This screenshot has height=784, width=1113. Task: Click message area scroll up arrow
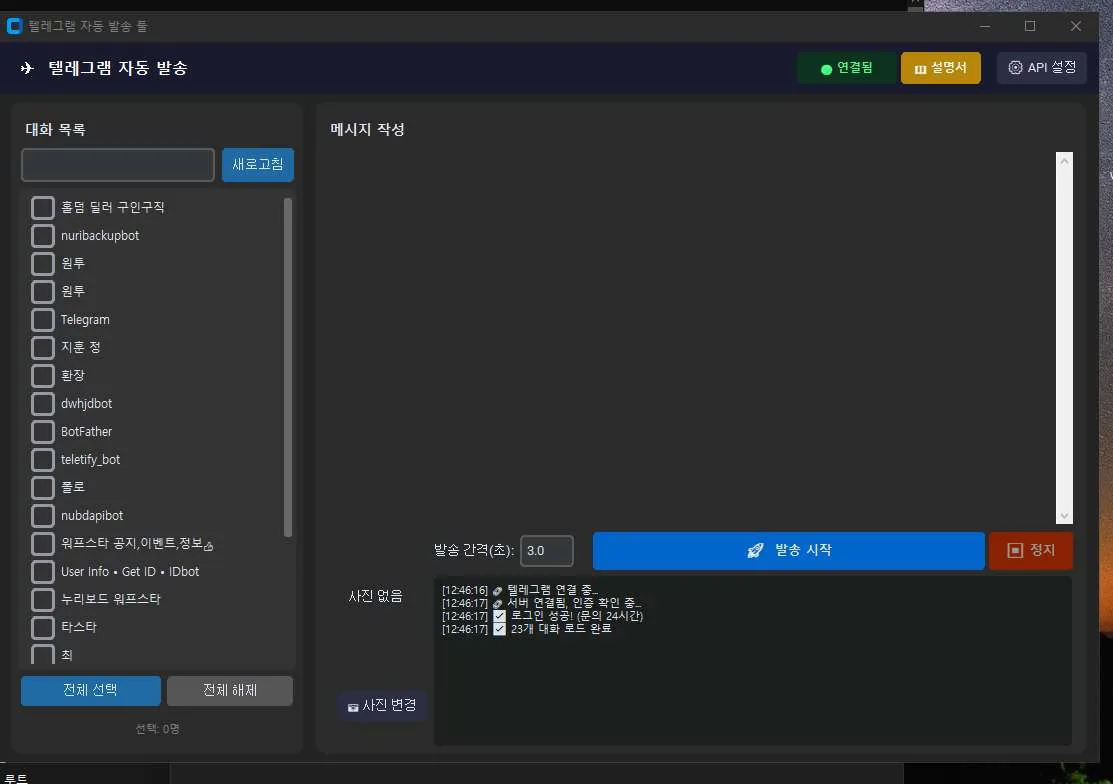pyautogui.click(x=1064, y=161)
